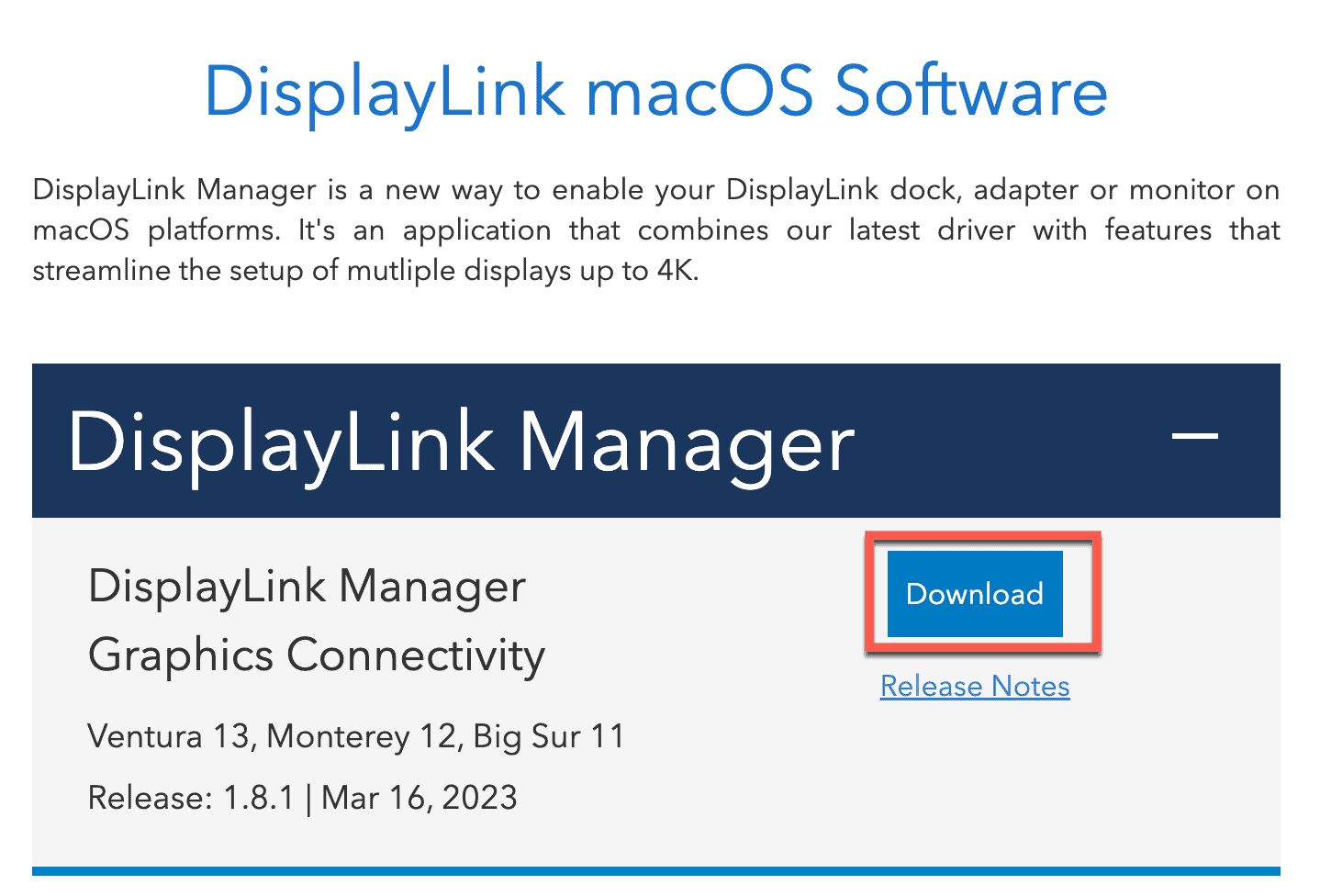Open the Release Notes link
The height and width of the screenshot is (896, 1320).
[973, 686]
